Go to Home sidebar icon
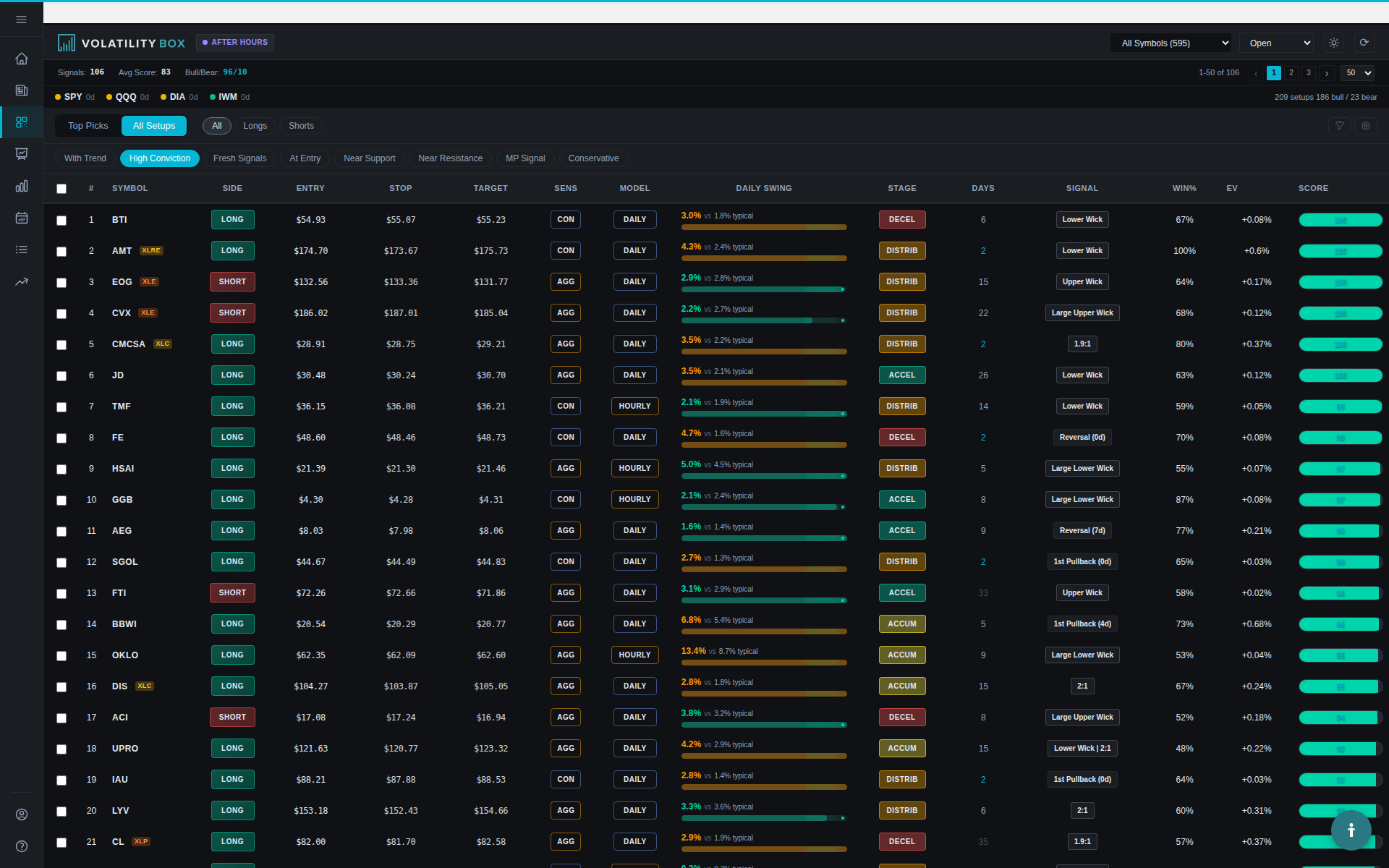Screen dimensions: 1389x868 point(22,59)
